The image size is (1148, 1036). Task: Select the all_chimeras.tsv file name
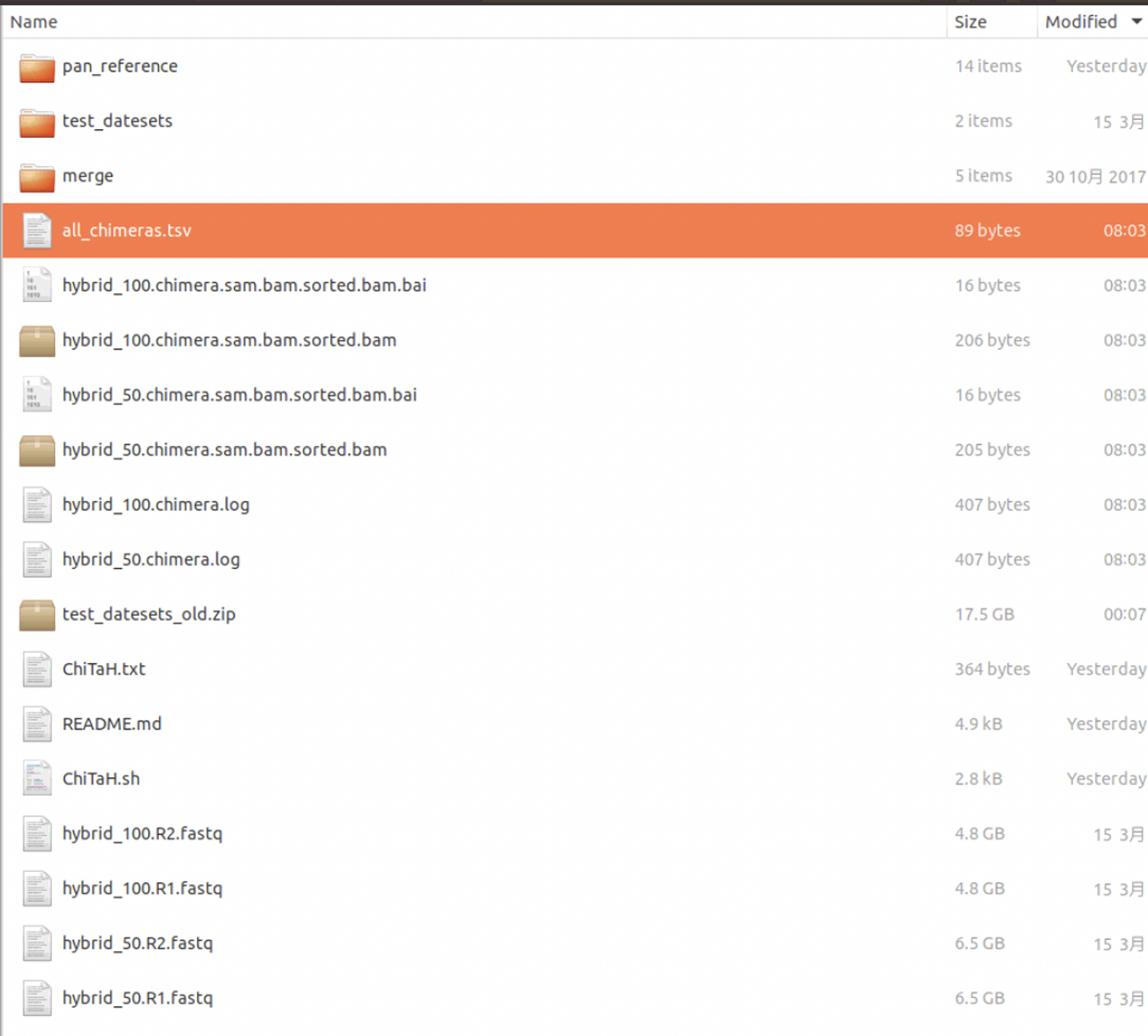click(126, 231)
